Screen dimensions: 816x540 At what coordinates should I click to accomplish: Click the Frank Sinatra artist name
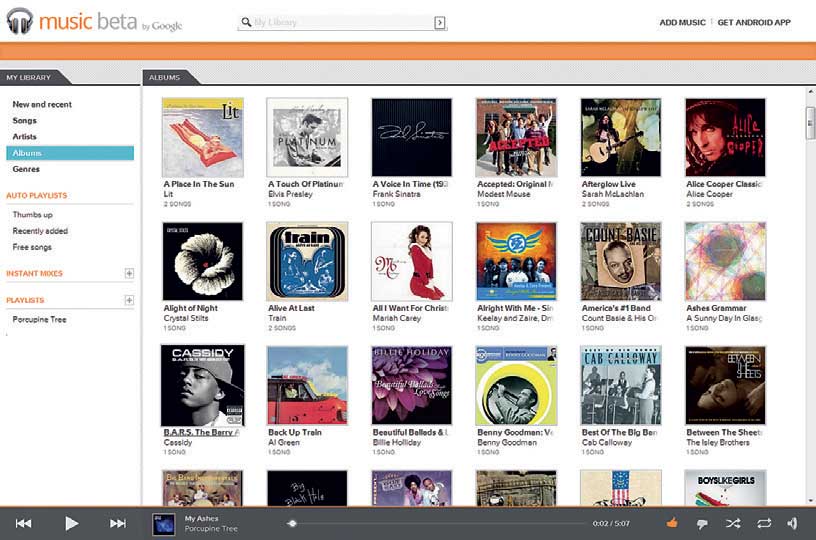[396, 194]
